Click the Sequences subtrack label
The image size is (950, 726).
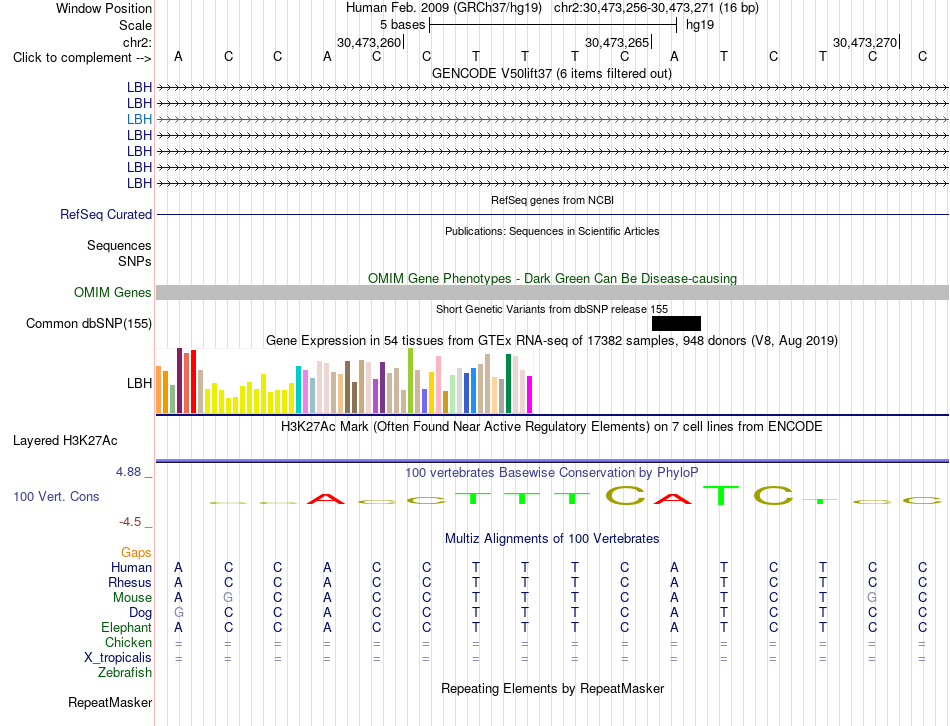[119, 245]
